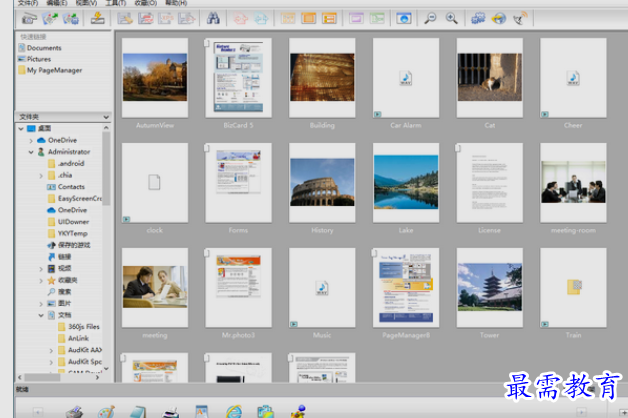Select the BizCard 5 document thumbnail
Viewport: 628px width, 418px height.
coord(238,78)
